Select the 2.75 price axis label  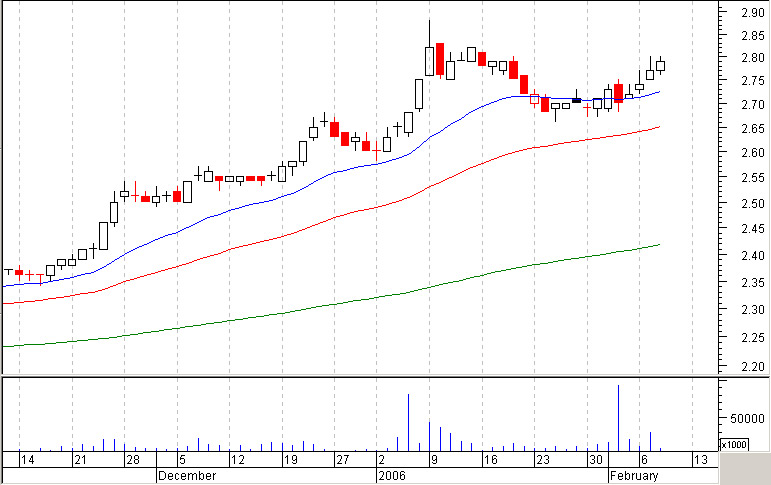tap(752, 81)
